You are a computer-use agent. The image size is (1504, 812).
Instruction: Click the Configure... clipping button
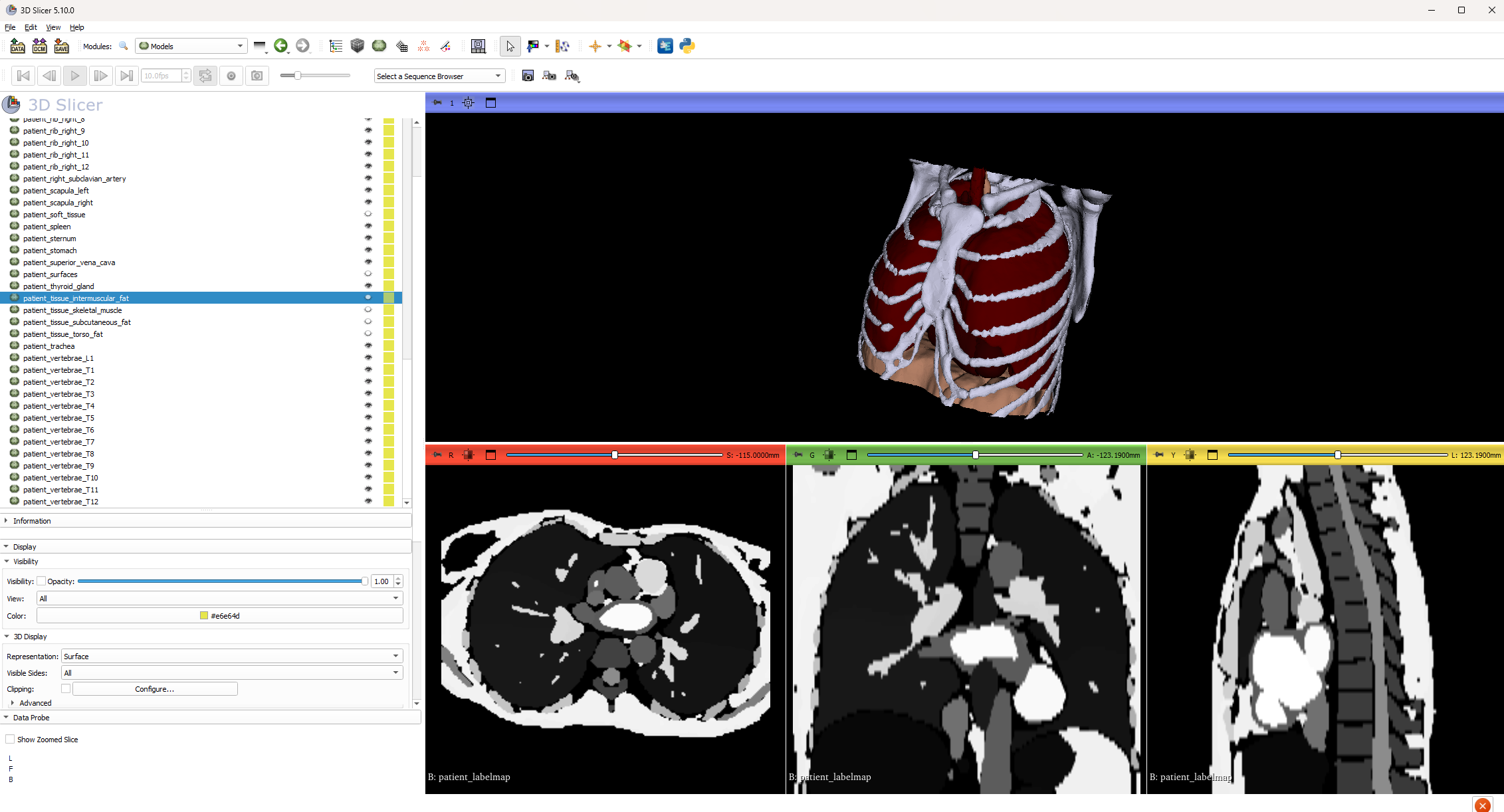click(155, 689)
